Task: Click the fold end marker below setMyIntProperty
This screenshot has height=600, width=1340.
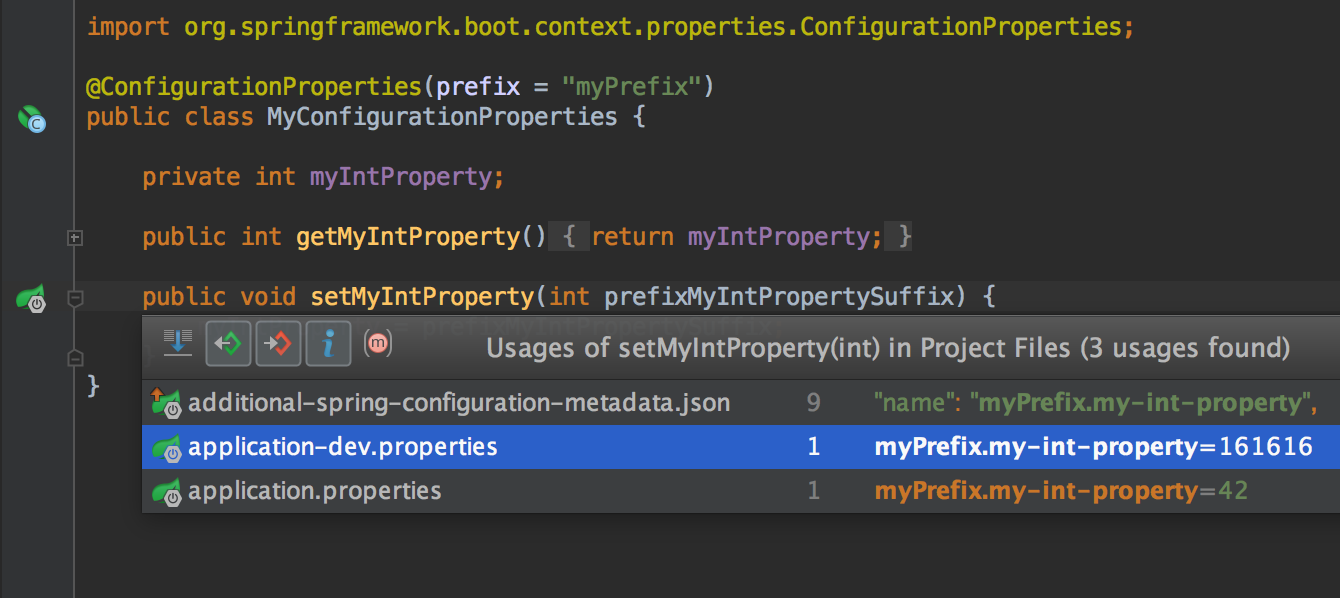Action: pyautogui.click(x=74, y=357)
